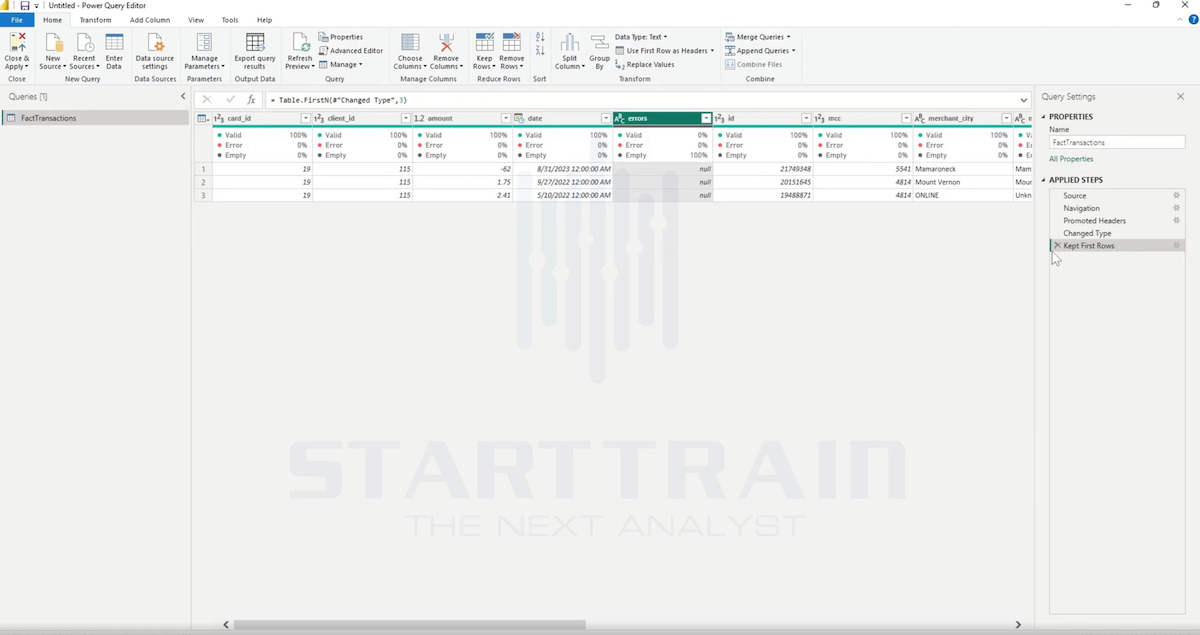Open the Merge Queries dropdown

pyautogui.click(x=757, y=37)
